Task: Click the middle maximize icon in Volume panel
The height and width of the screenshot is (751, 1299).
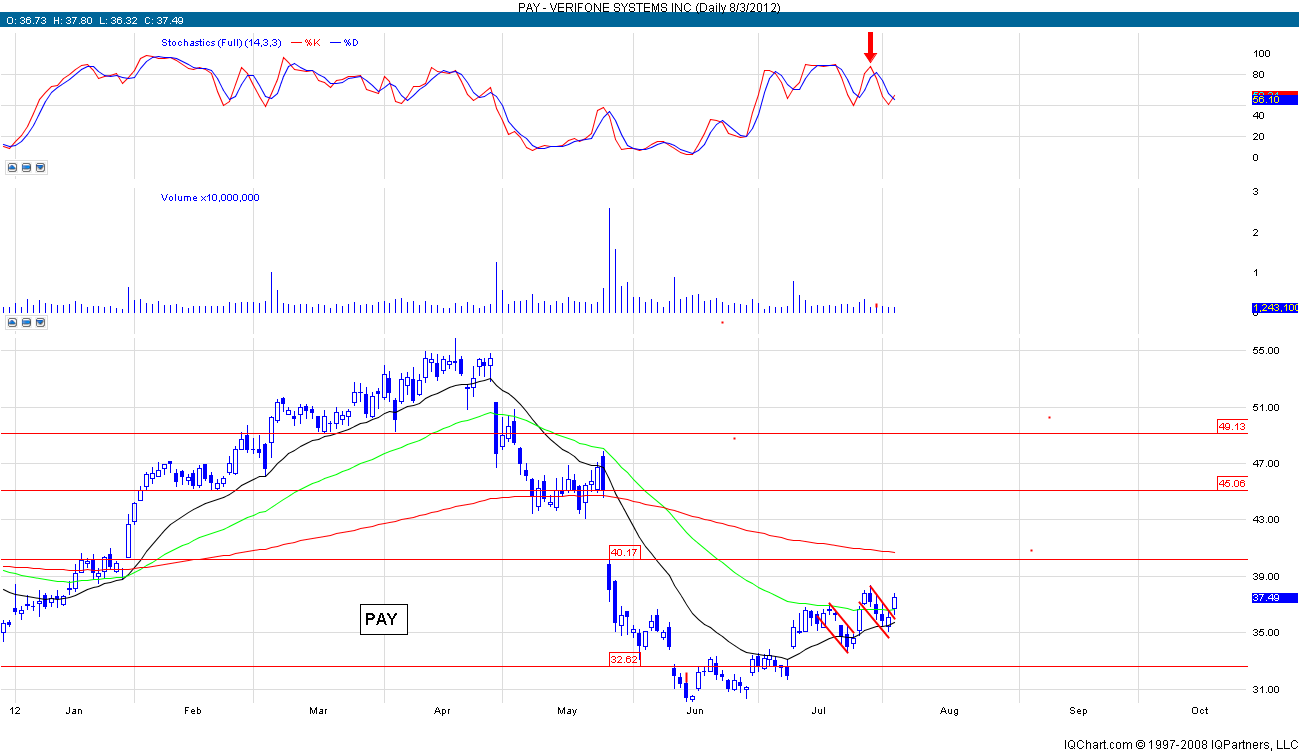Action: click(x=26, y=322)
